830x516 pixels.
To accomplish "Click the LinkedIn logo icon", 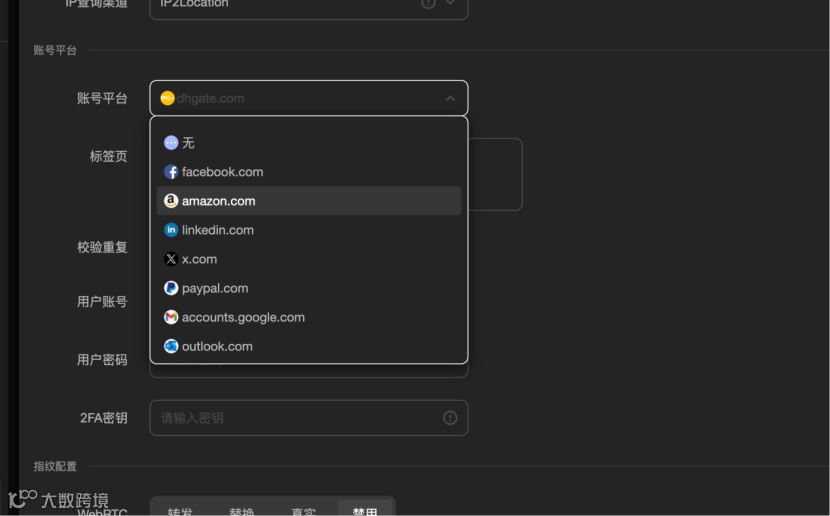I will click(171, 230).
